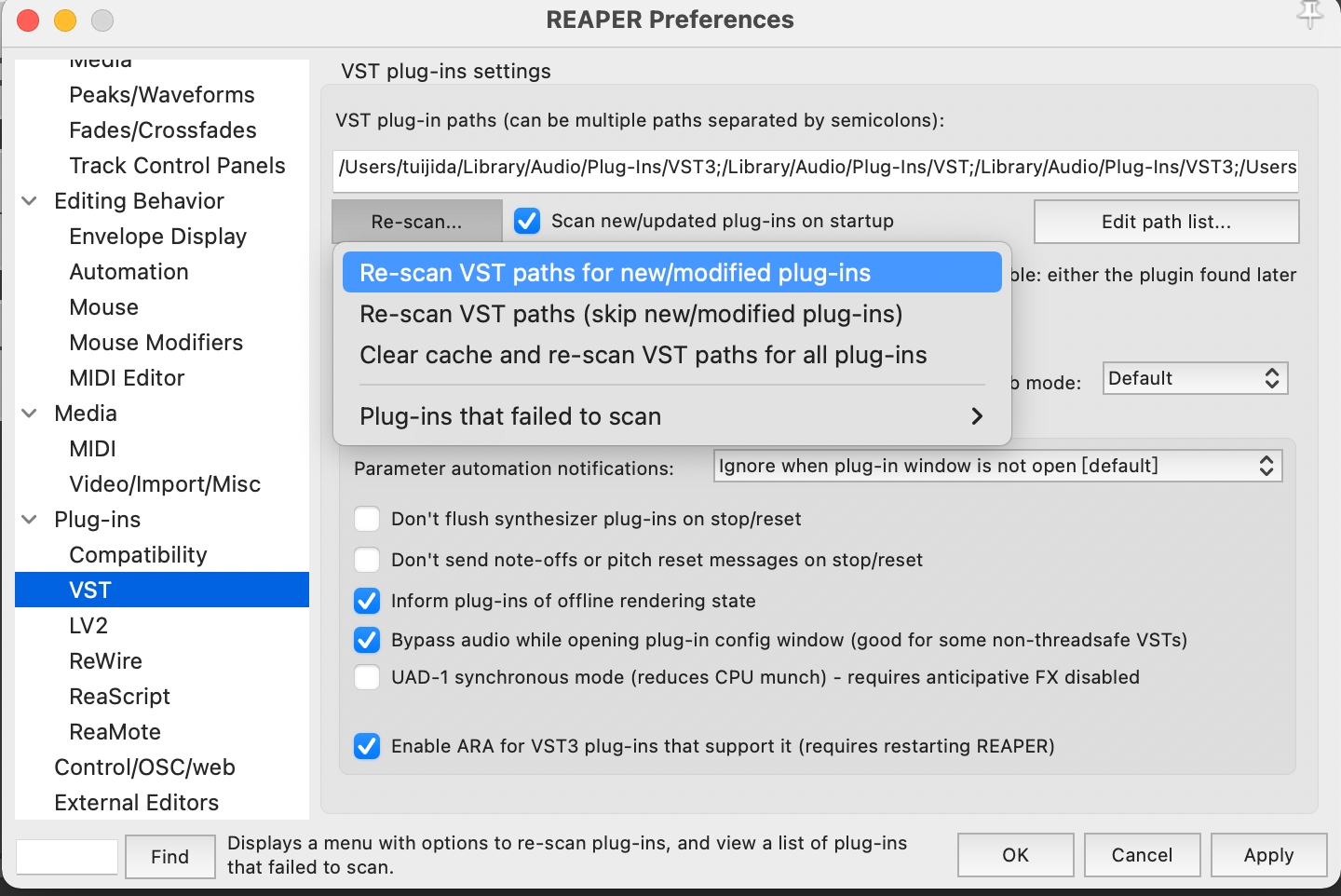Screen dimensions: 1341x896
Task: Open the Plug-ins that failed to scan submenu arrow
Action: [976, 416]
